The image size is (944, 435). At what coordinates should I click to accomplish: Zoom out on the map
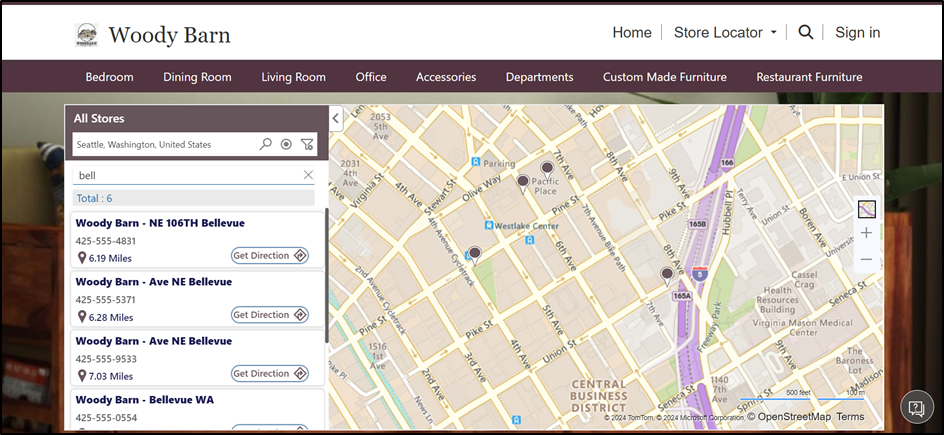click(x=866, y=259)
